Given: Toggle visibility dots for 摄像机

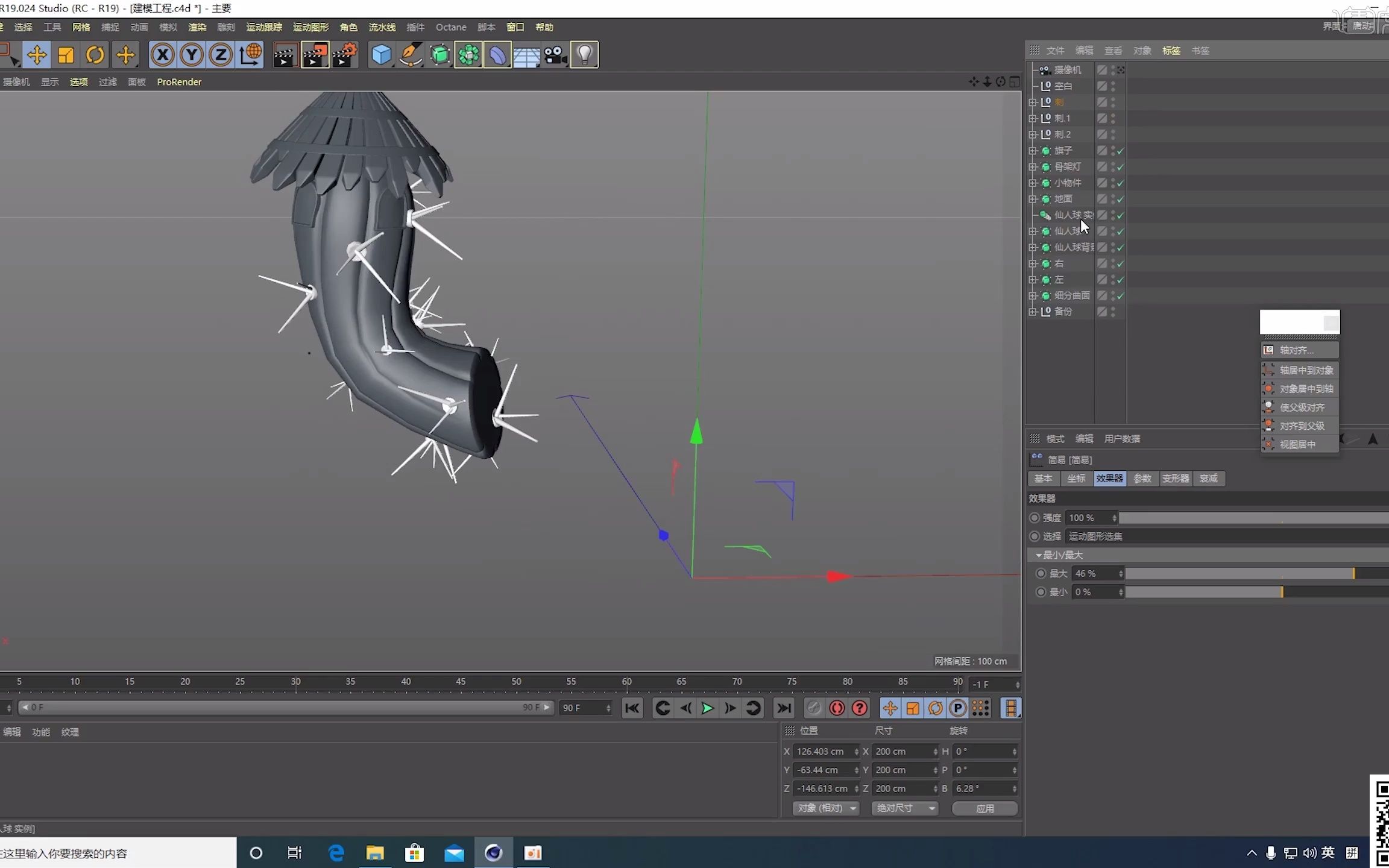Looking at the screenshot, I should 1113,70.
